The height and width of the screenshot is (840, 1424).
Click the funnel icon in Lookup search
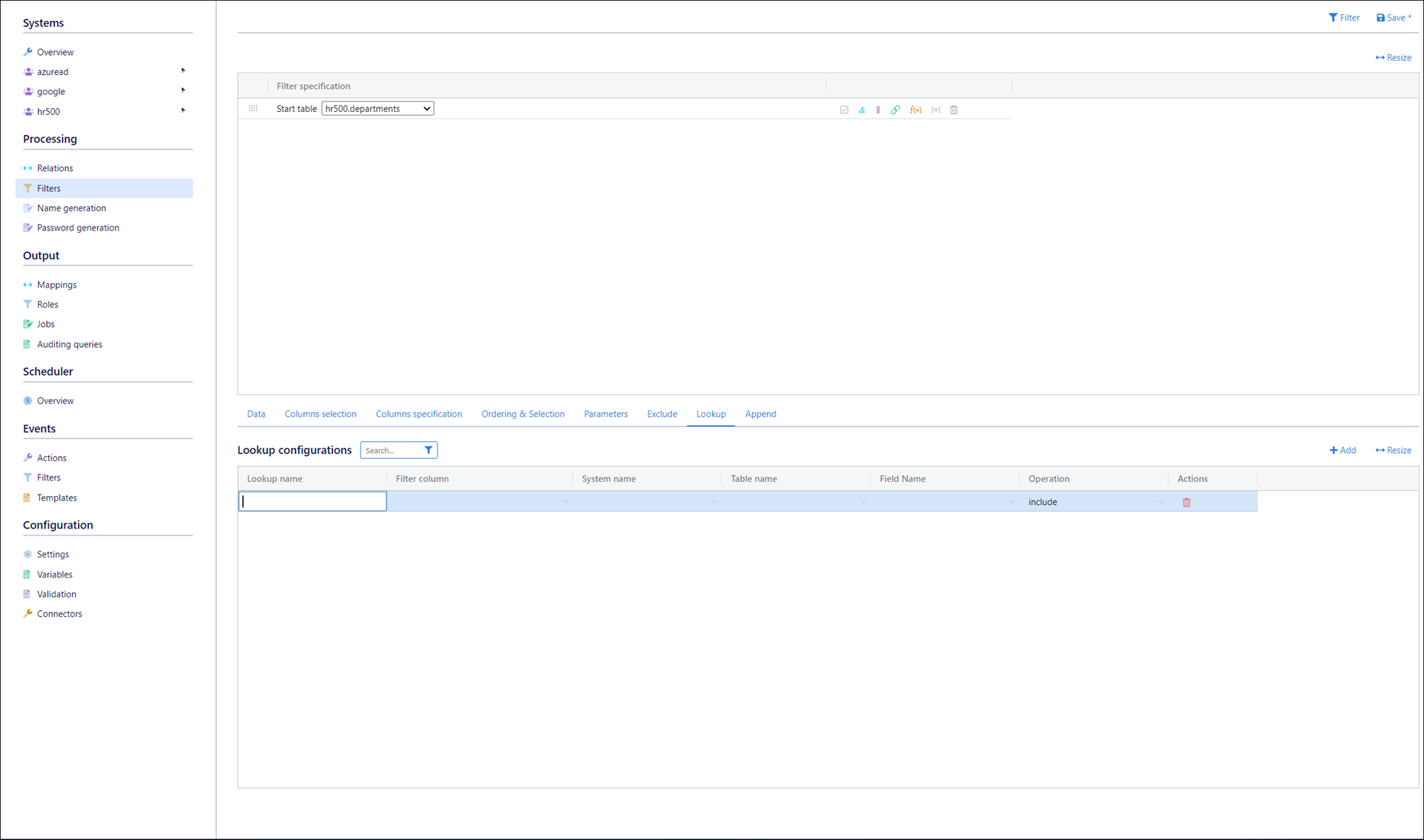tap(428, 450)
